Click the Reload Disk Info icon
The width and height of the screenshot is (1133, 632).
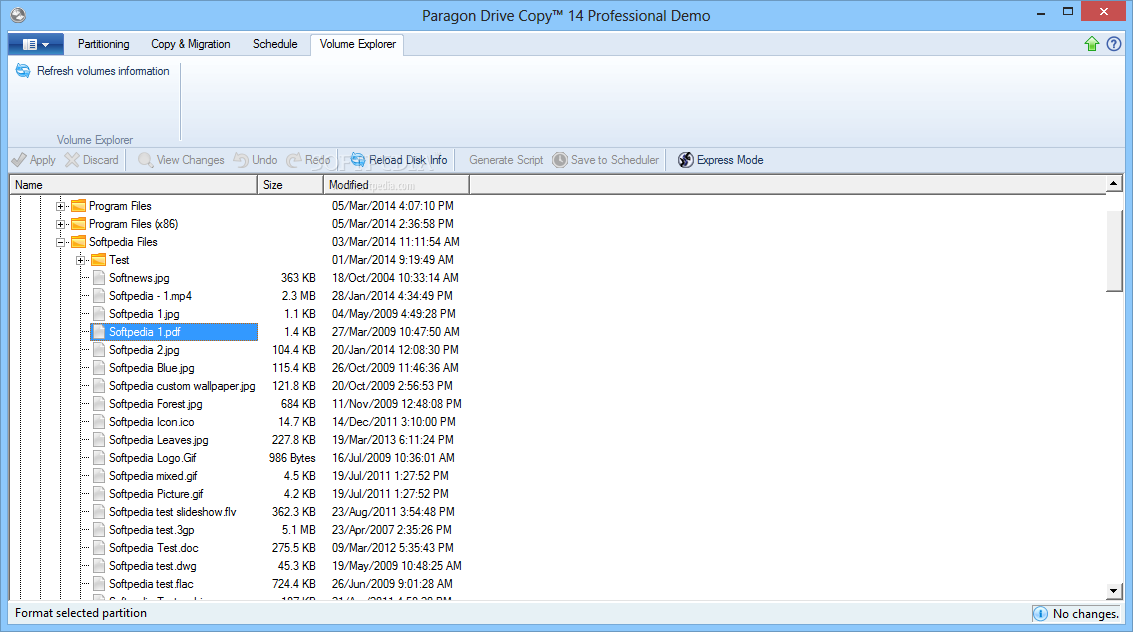coord(358,160)
